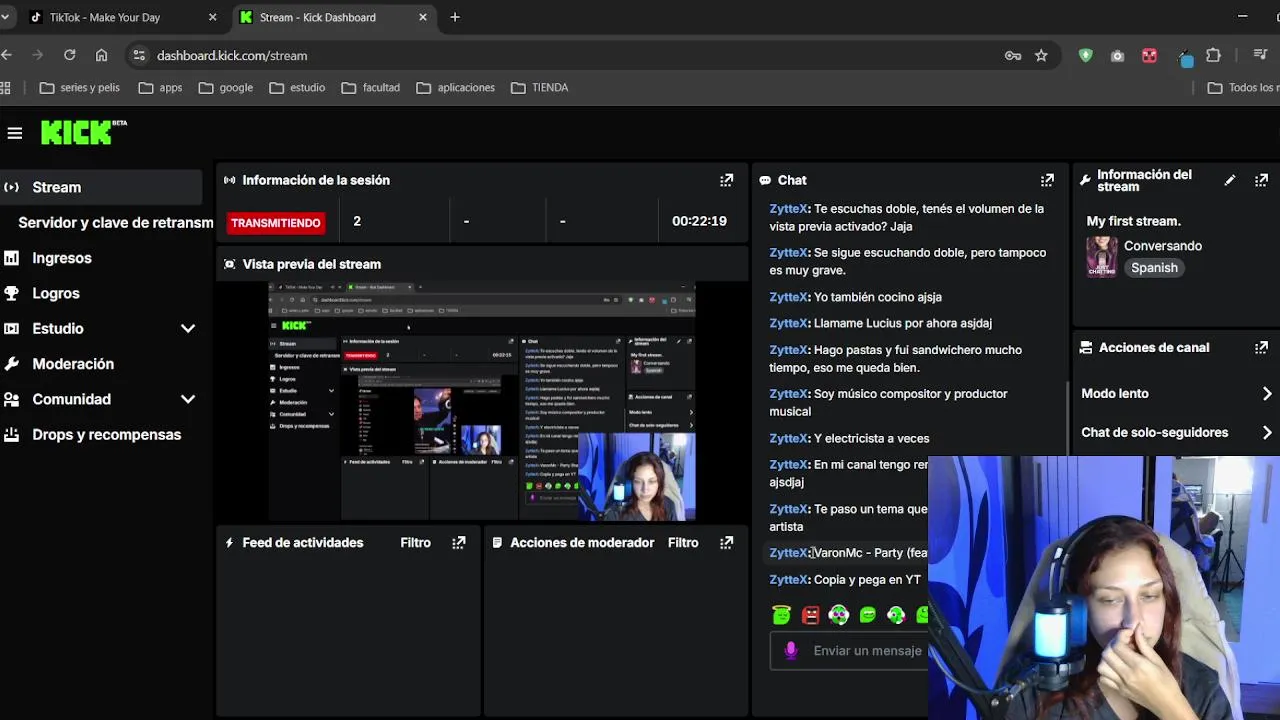The height and width of the screenshot is (720, 1280).
Task: Click the address bar URL
Action: [x=232, y=55]
